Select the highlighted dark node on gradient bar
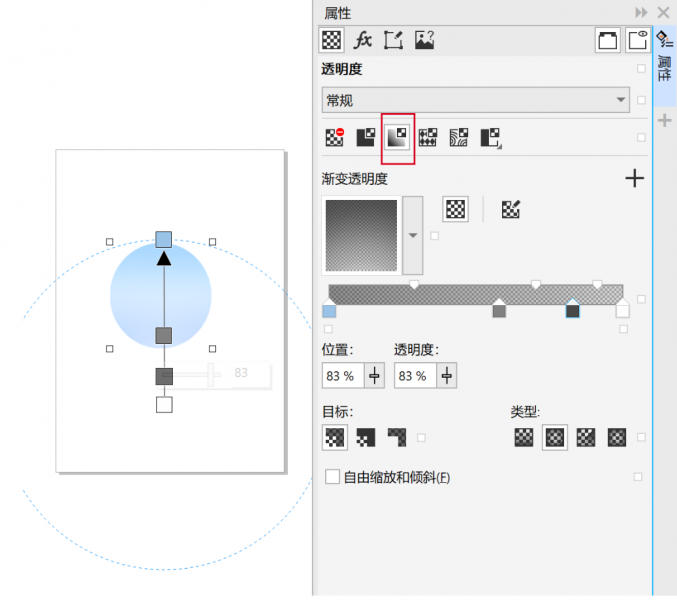The image size is (677, 600). (573, 308)
